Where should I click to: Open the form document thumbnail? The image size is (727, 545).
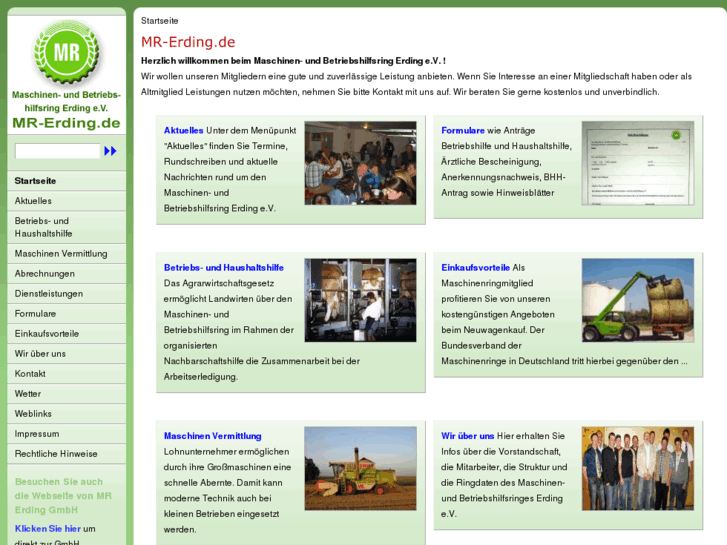(638, 163)
